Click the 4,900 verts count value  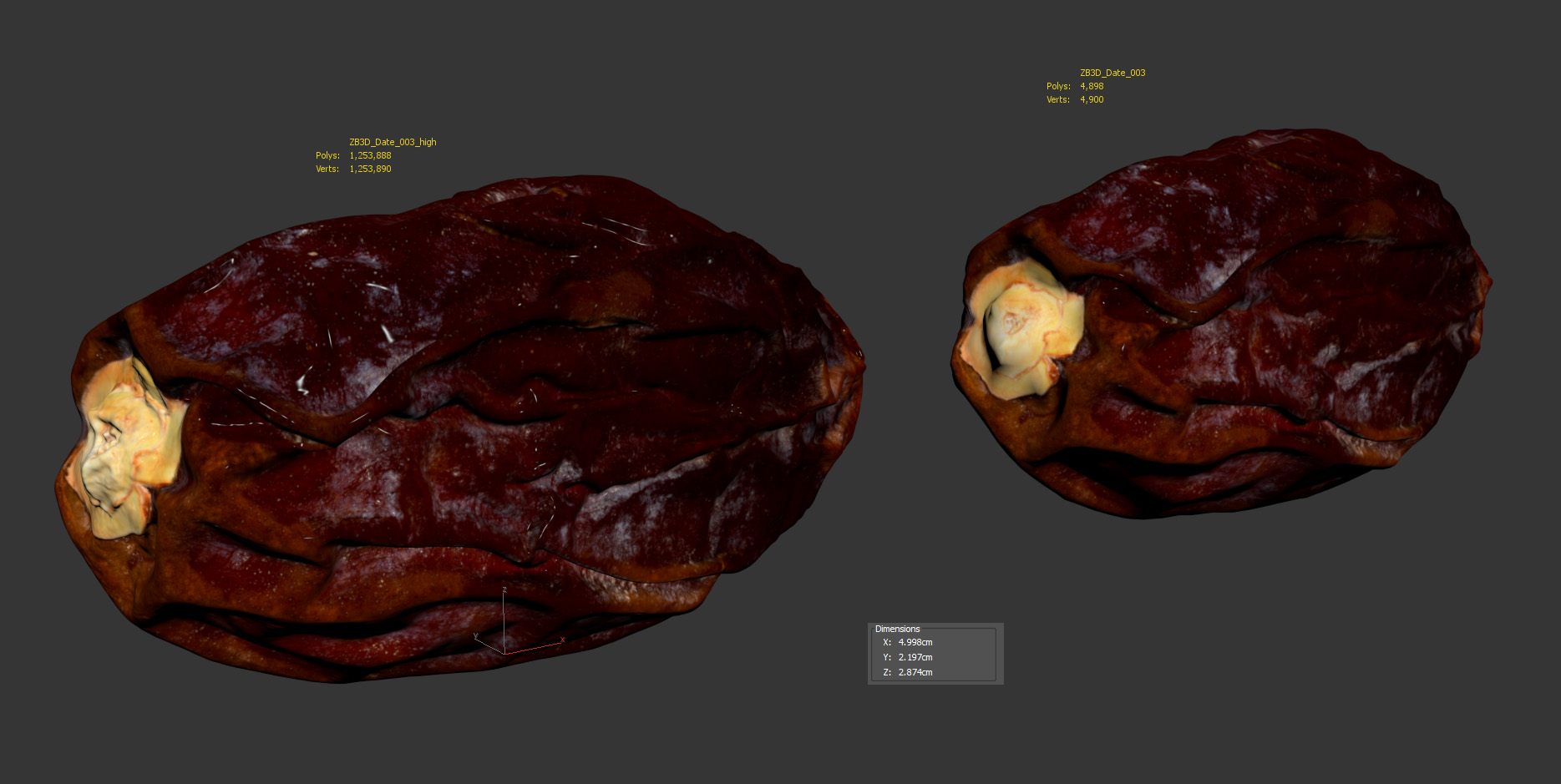point(1092,99)
